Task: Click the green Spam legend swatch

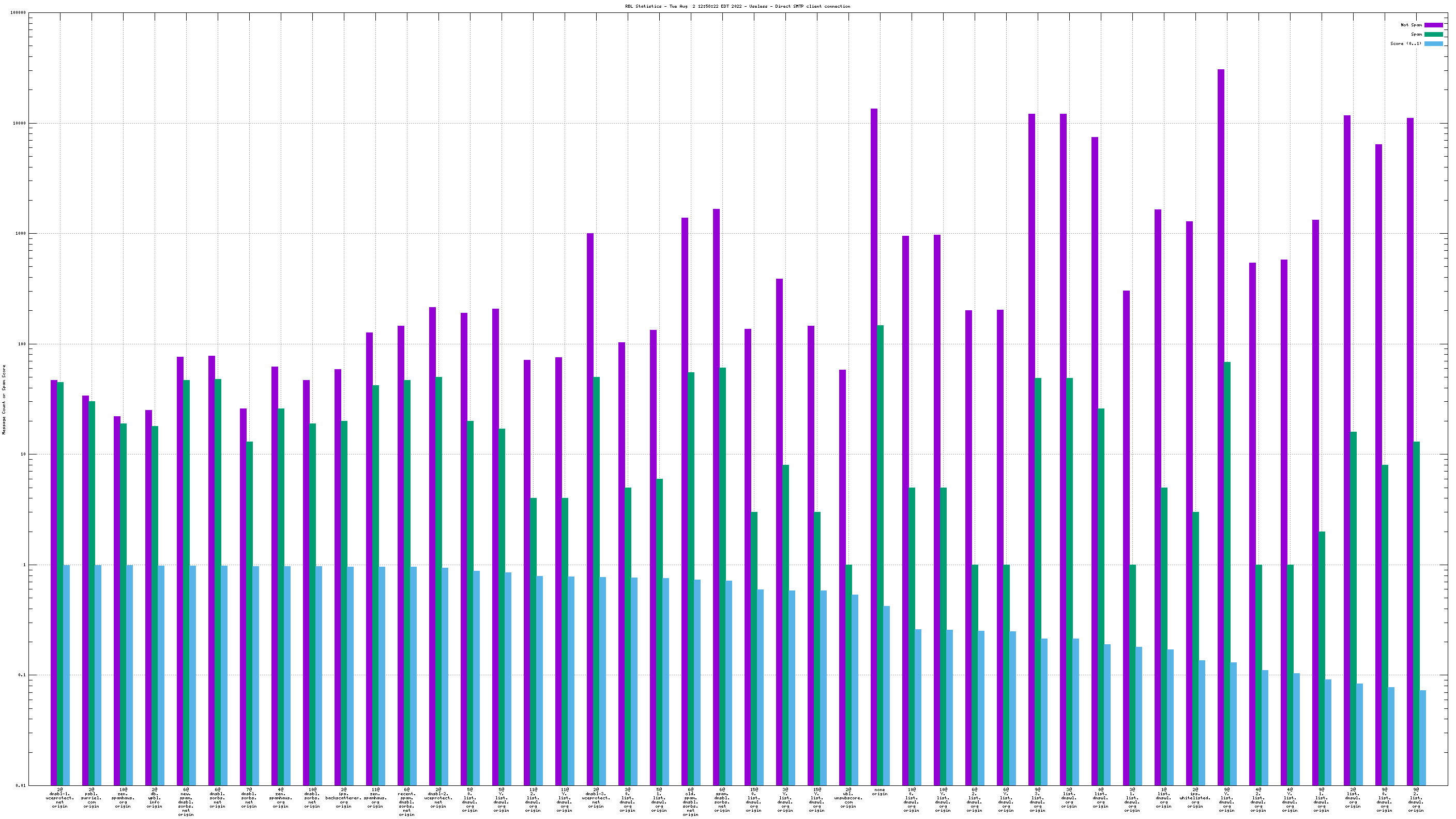Action: coord(1433,35)
